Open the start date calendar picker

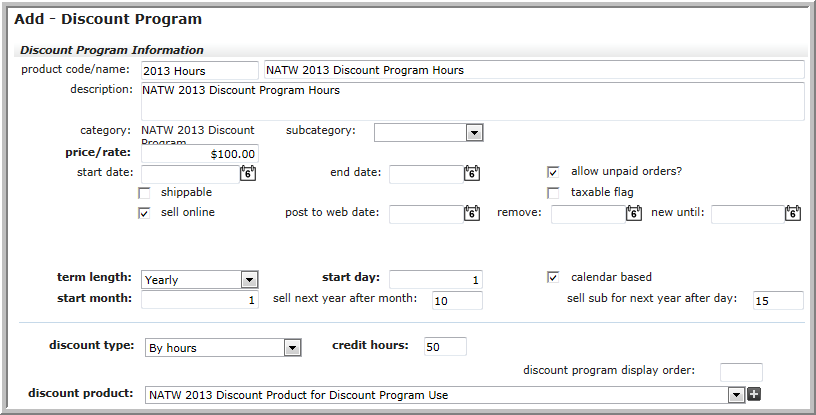point(248,173)
